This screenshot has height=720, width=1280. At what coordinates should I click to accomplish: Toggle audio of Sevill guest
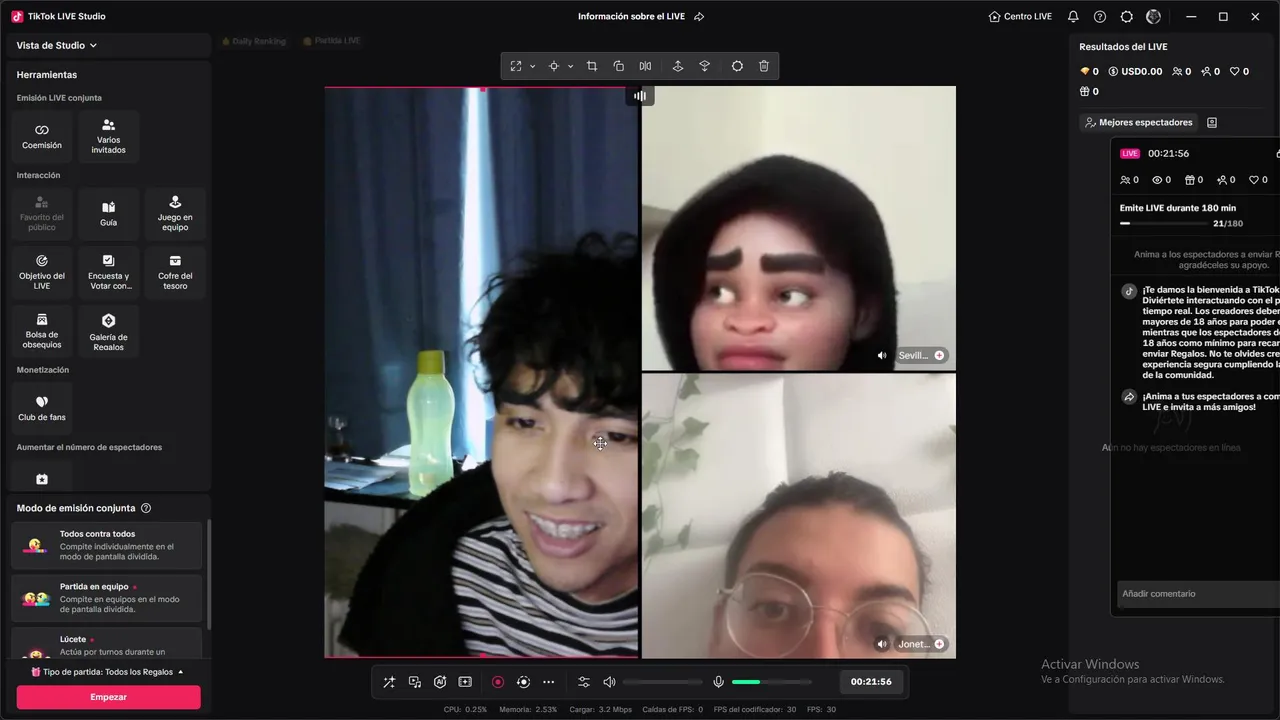882,355
